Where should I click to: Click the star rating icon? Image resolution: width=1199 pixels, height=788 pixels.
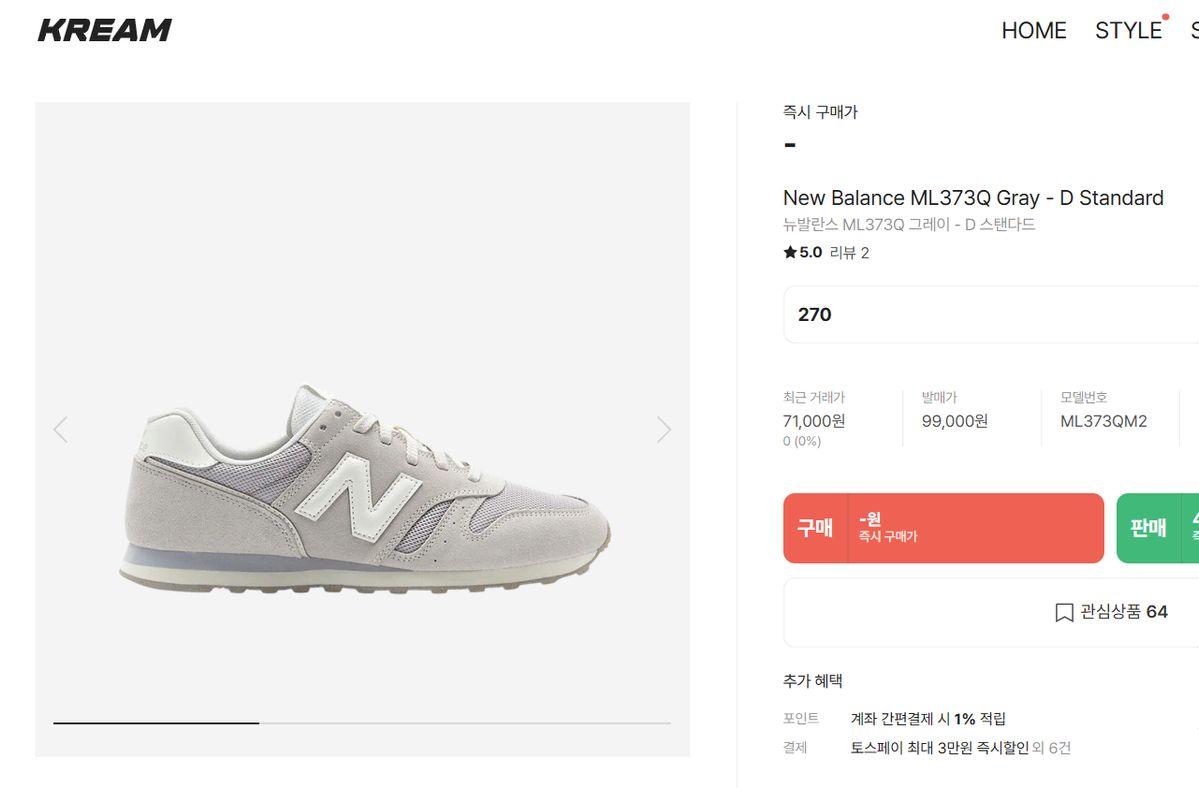coord(790,253)
